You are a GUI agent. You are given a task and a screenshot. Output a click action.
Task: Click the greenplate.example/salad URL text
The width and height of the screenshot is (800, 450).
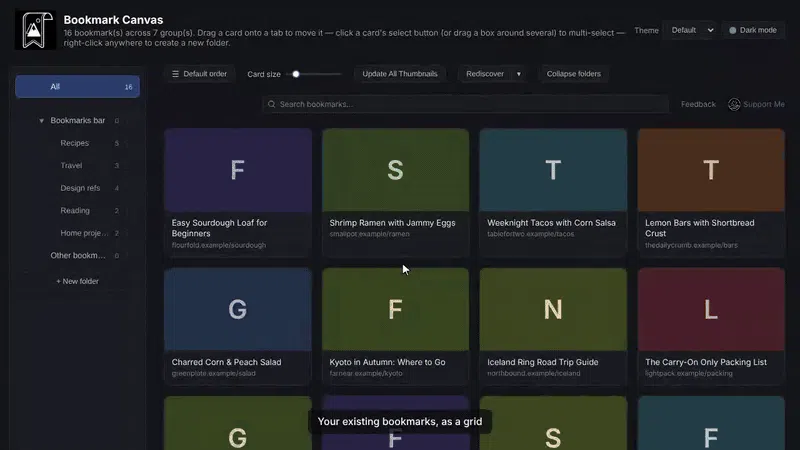(214, 373)
